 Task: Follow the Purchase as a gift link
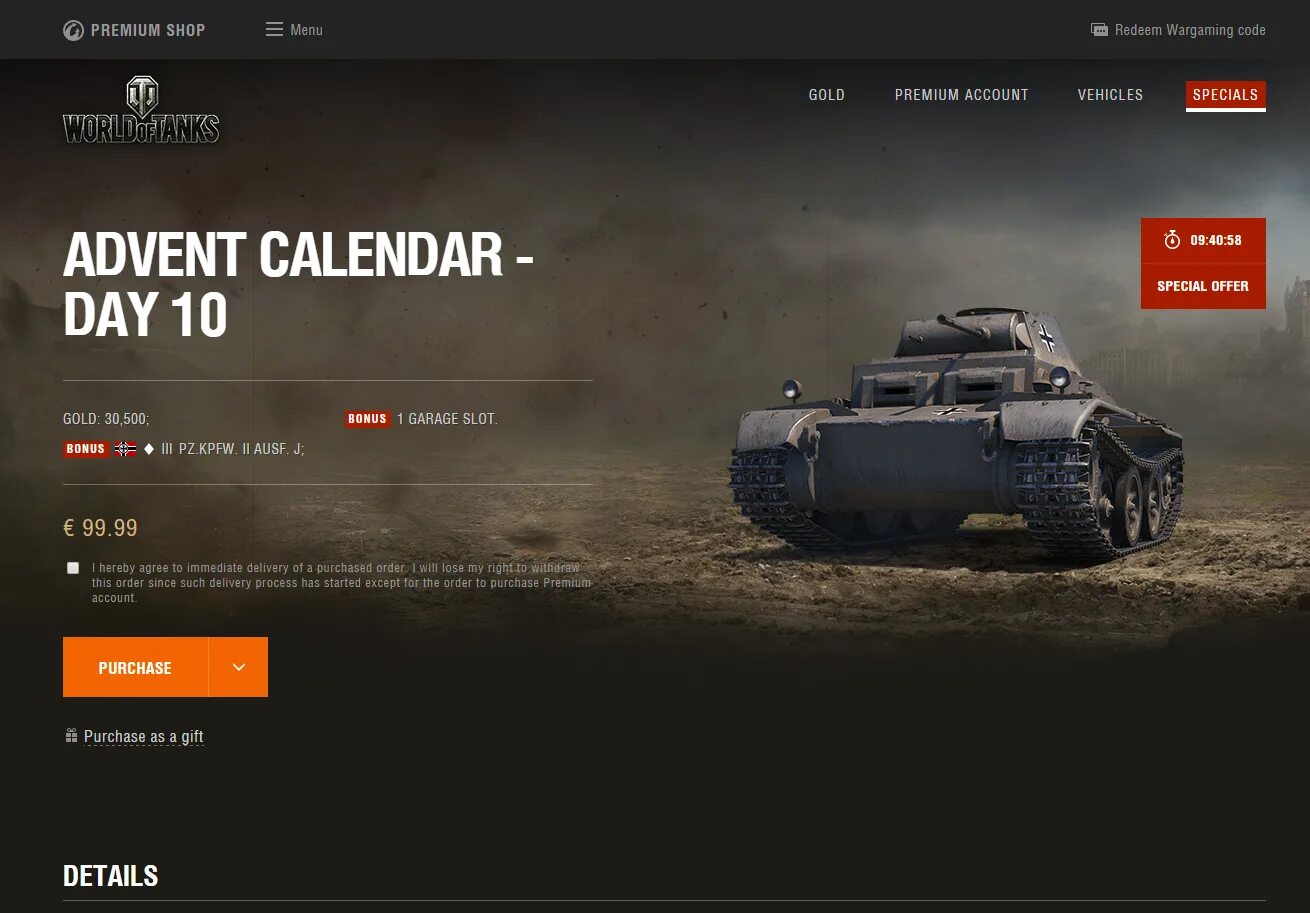point(143,736)
